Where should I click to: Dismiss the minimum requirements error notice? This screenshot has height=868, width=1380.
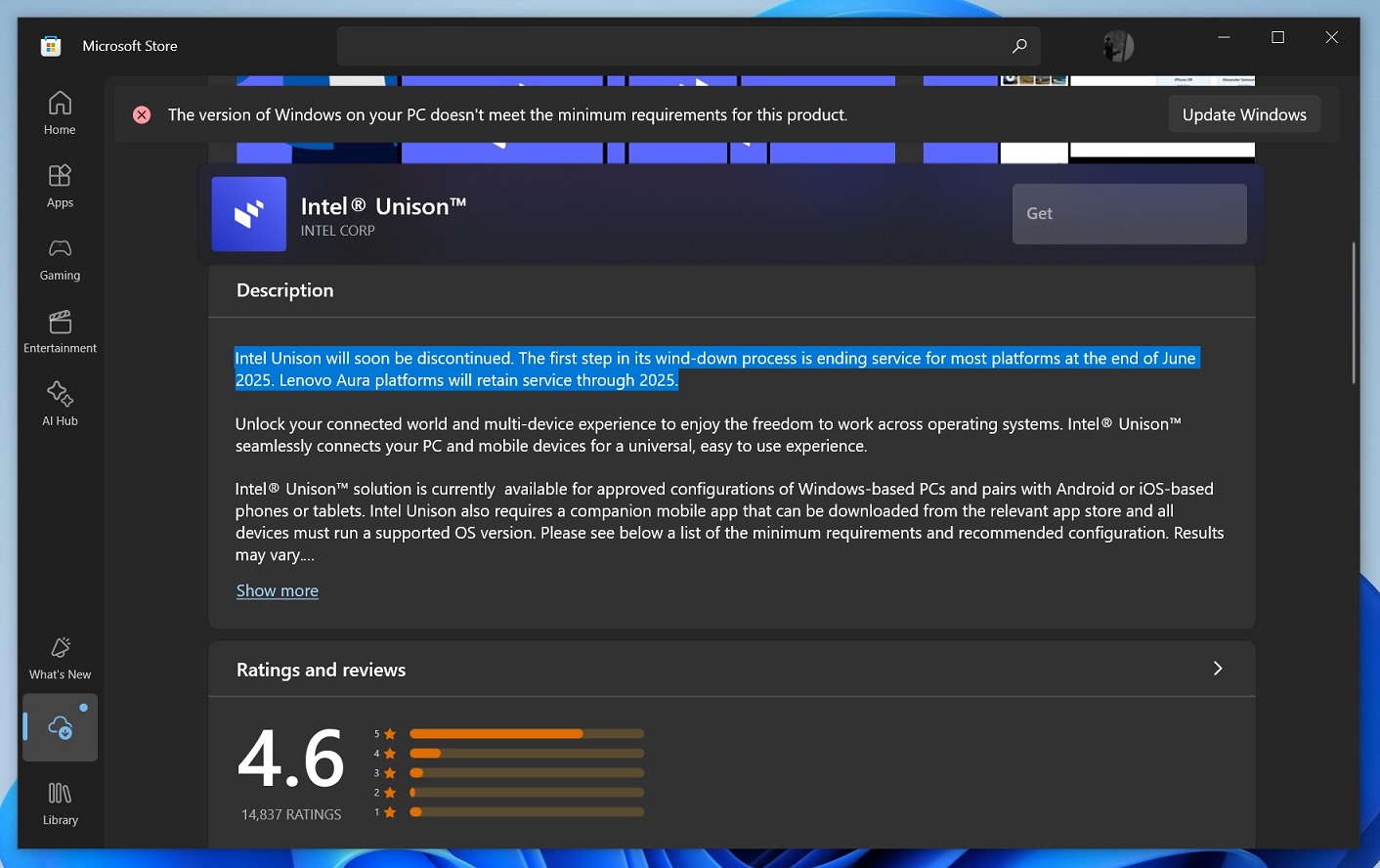tap(141, 114)
